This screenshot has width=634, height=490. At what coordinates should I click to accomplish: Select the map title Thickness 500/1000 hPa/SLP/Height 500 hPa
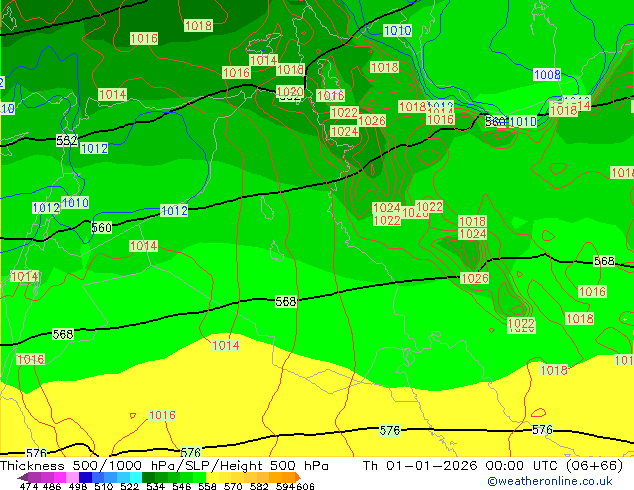164,466
